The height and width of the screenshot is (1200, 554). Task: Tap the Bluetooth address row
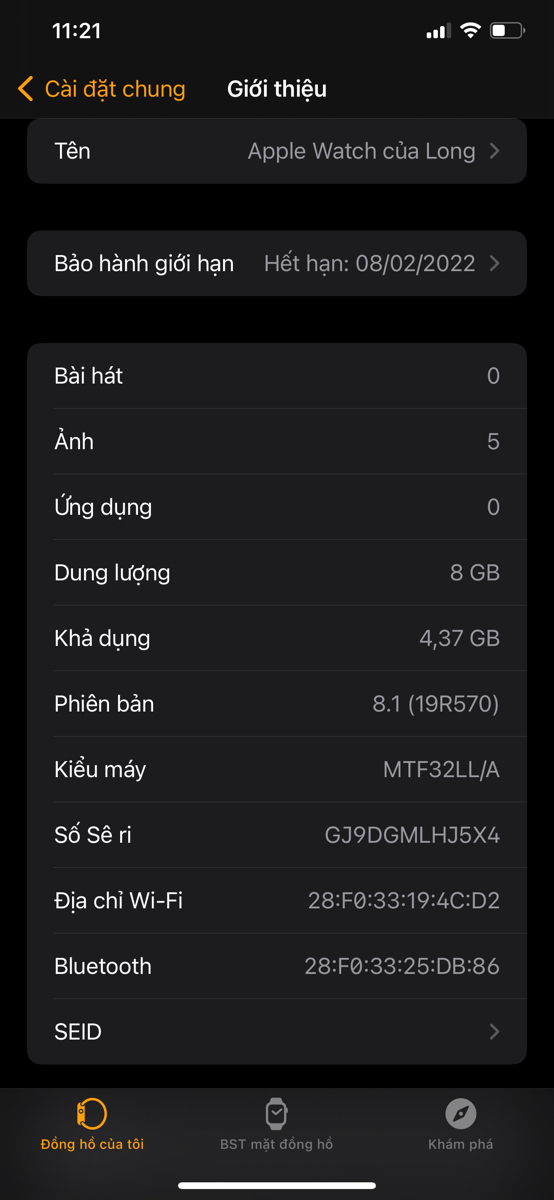coord(277,967)
